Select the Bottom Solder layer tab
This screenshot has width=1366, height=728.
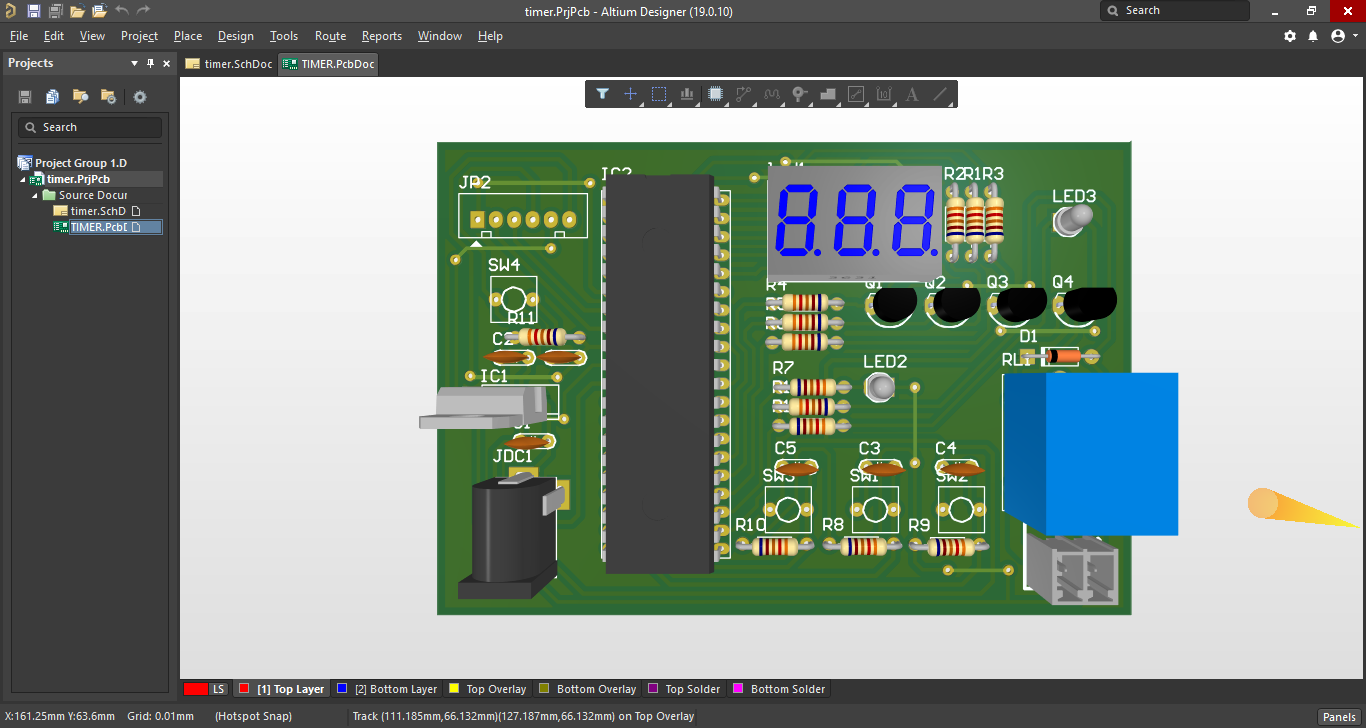(x=780, y=689)
